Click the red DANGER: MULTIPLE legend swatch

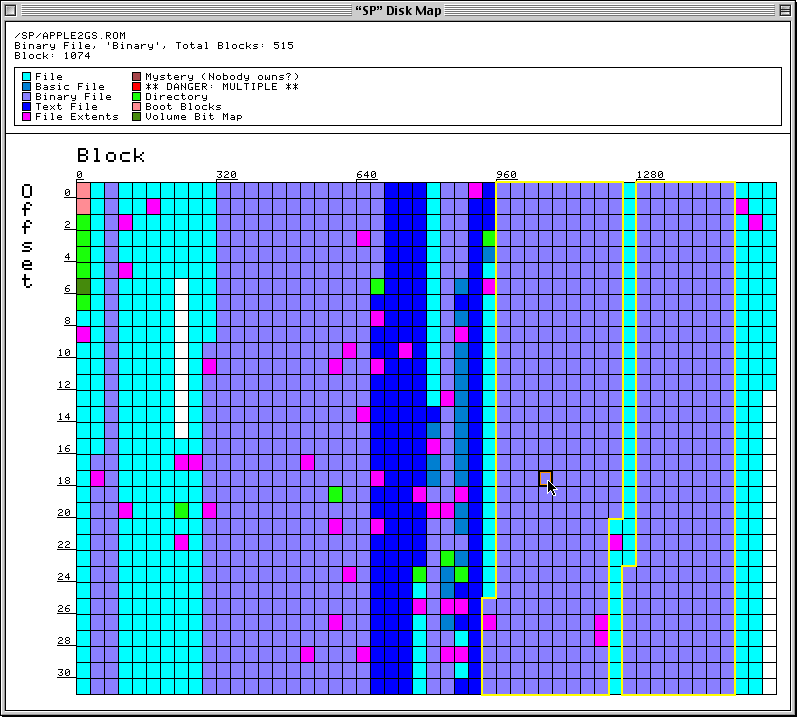click(136, 87)
